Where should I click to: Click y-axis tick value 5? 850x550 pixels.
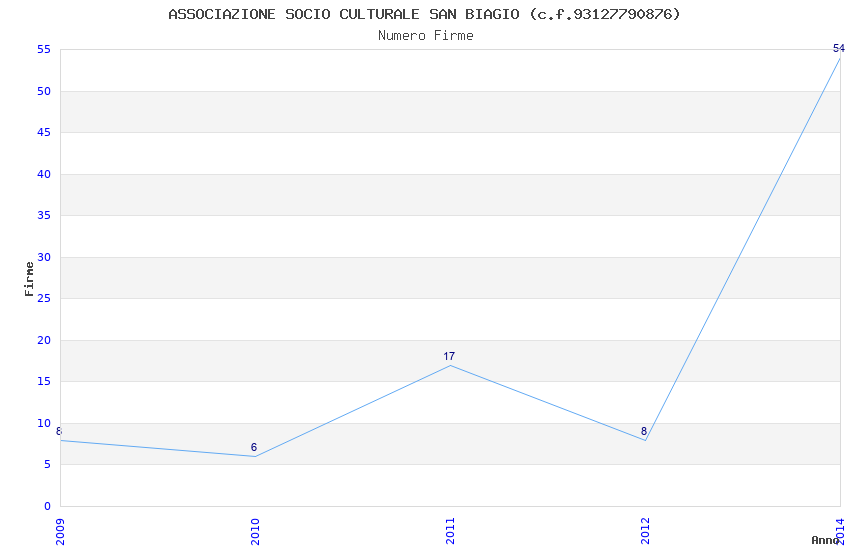pos(48,464)
